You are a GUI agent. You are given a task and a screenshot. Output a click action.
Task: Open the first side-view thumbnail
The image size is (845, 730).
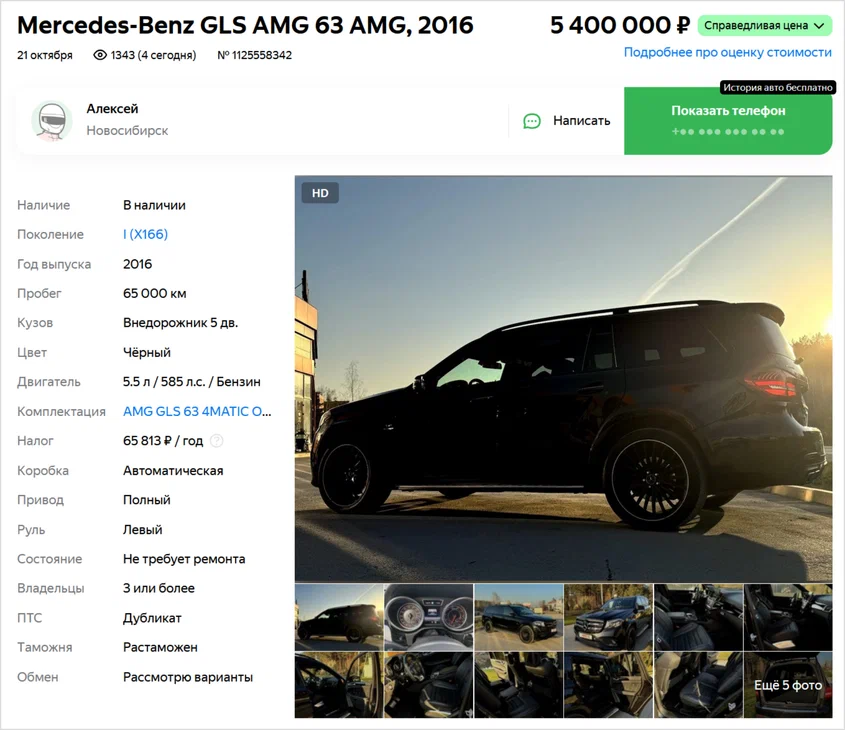(339, 617)
